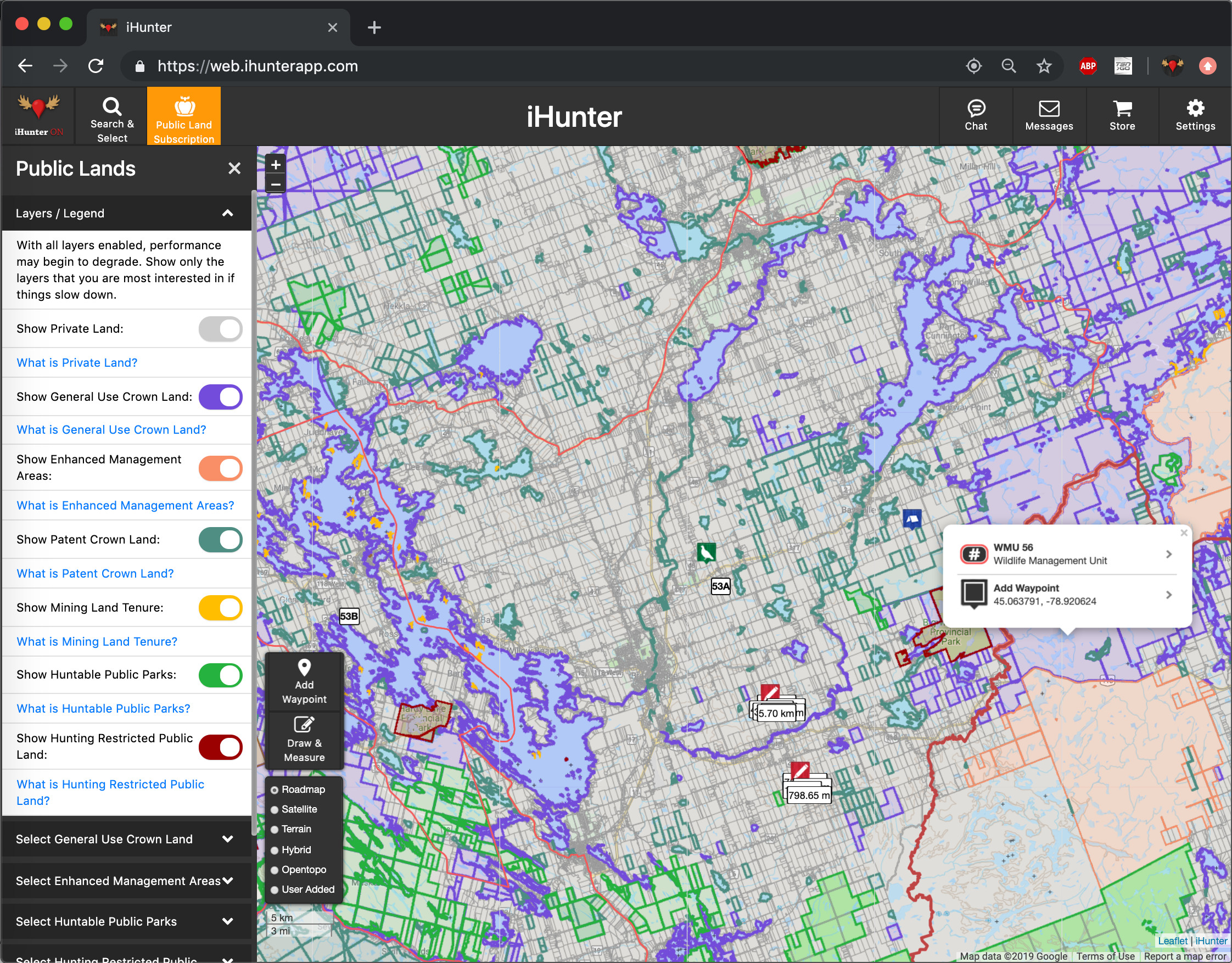
Task: Toggle Show Hunting Restricted Public Land switch
Action: click(221, 747)
